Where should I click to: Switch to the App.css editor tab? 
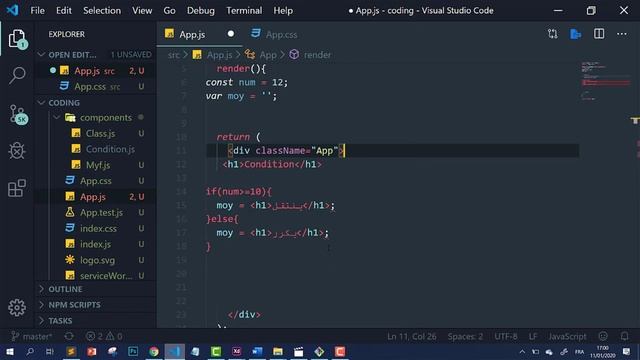[x=274, y=34]
